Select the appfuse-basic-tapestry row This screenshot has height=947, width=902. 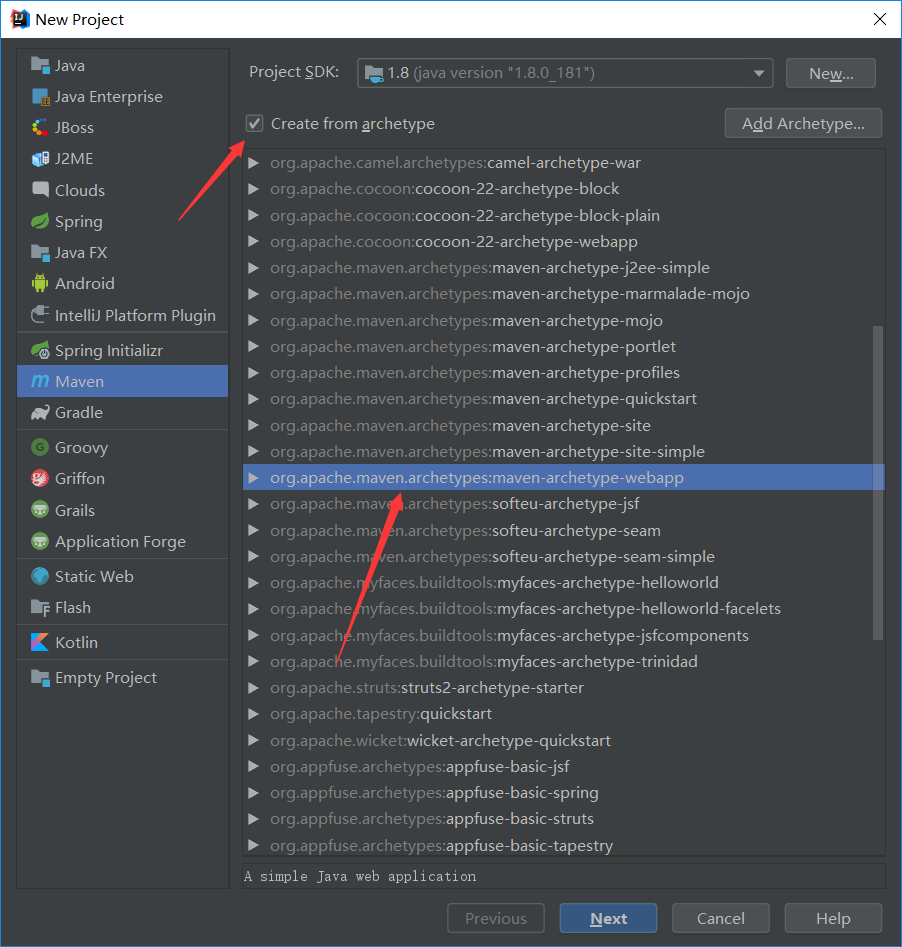(x=564, y=845)
